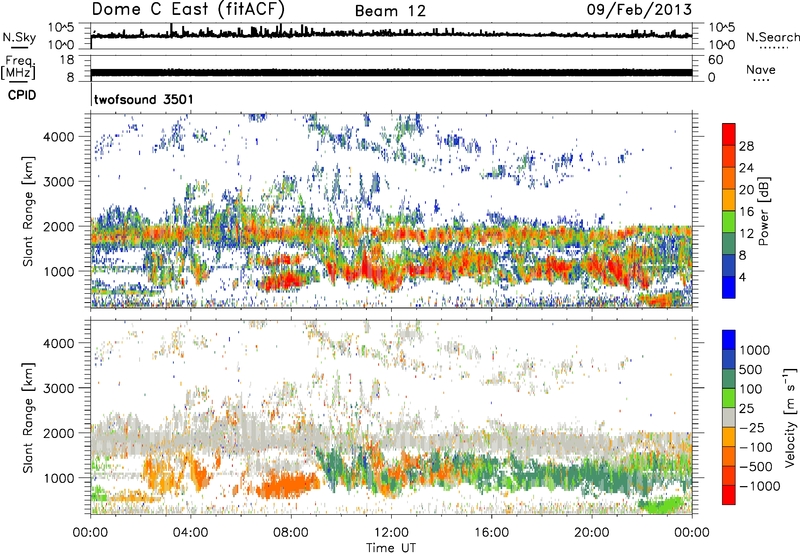Viewport: 800px width, 554px height.
Task: Click the 'Dome C East (fitACF)' title text
Action: pos(188,9)
